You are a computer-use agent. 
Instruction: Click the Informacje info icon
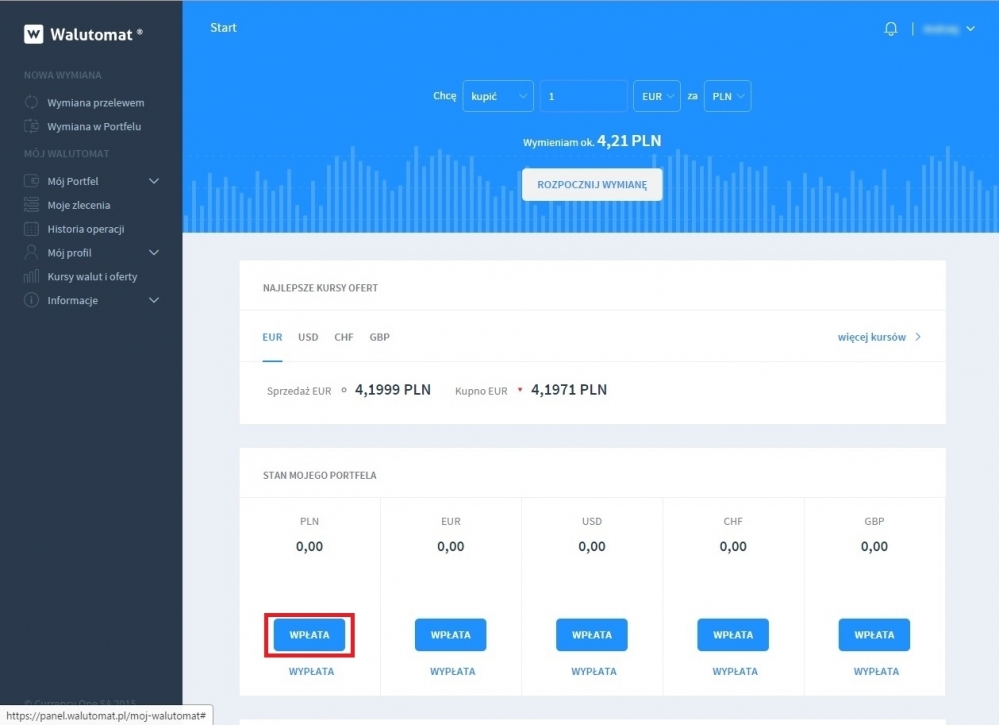[x=31, y=300]
